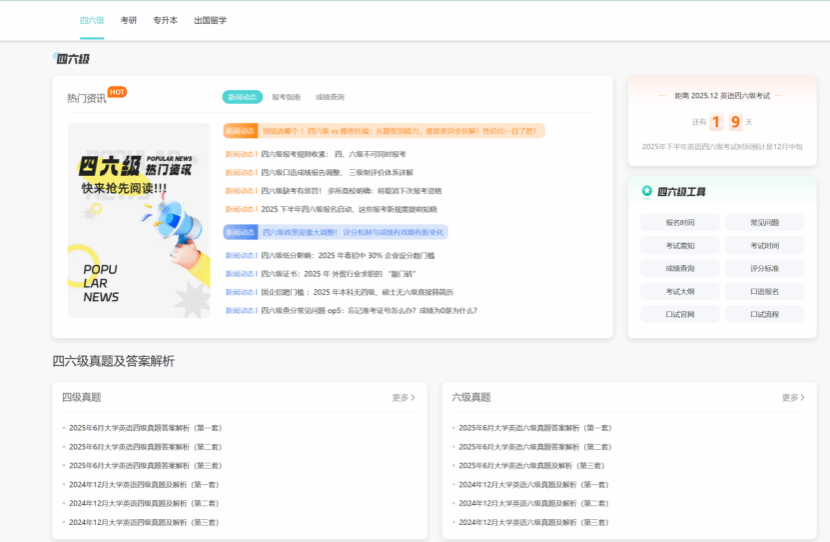
Task: Switch to the 考研 navigation tab
Action: tap(128, 20)
